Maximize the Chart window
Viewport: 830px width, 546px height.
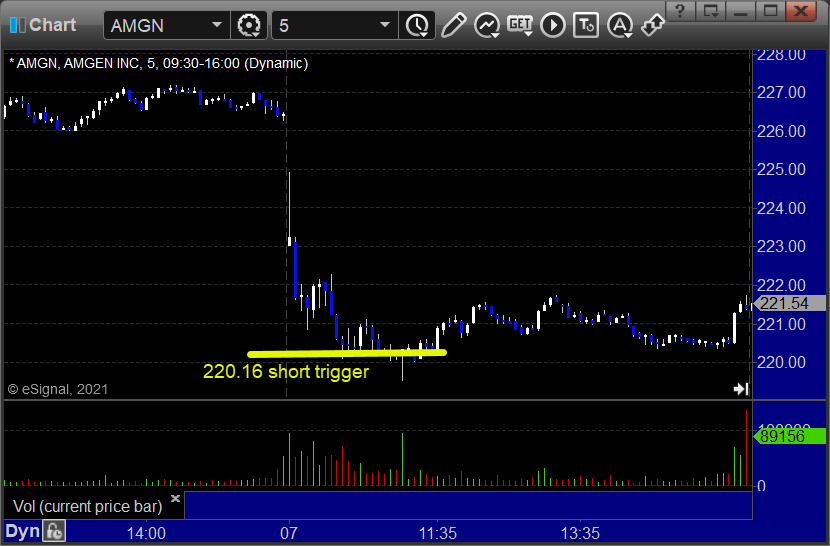tap(770, 11)
